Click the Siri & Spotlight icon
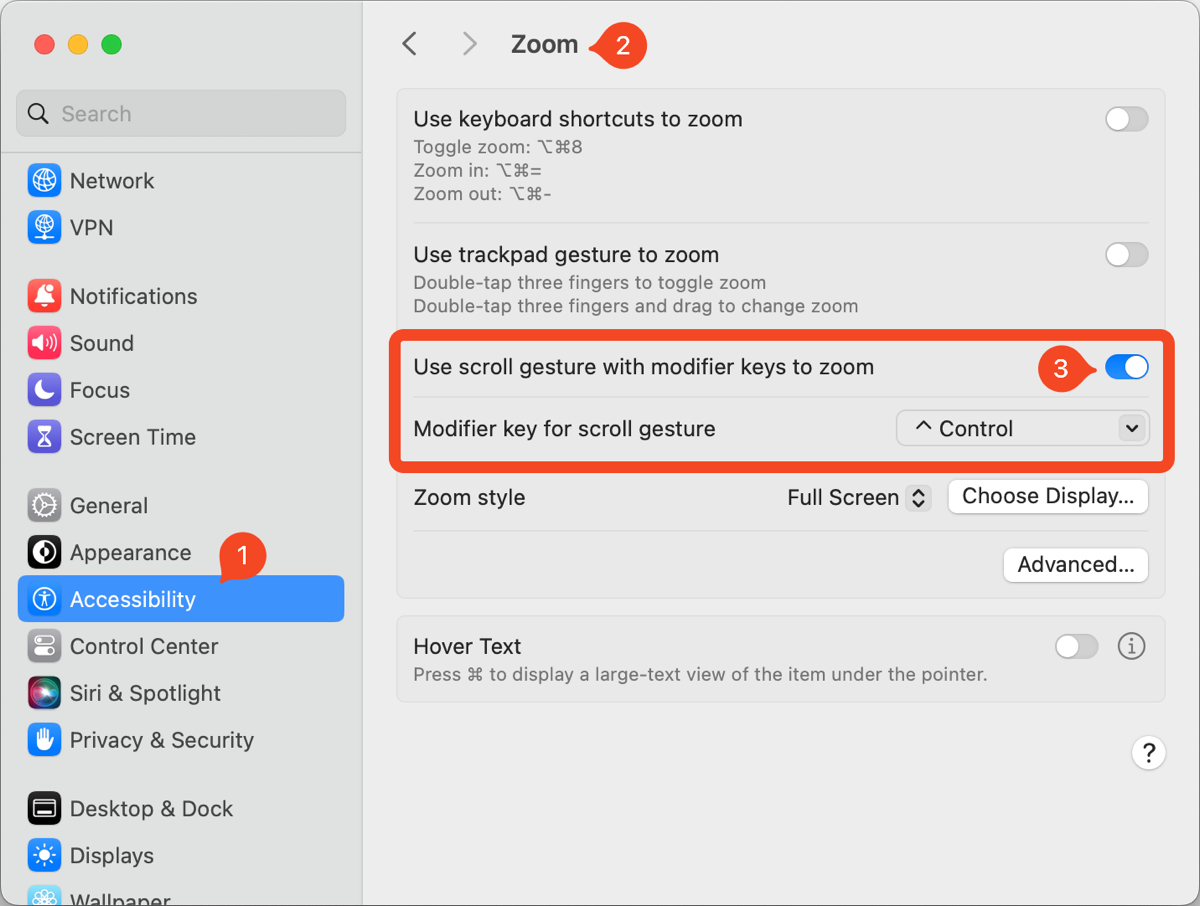1200x906 pixels. [44, 693]
